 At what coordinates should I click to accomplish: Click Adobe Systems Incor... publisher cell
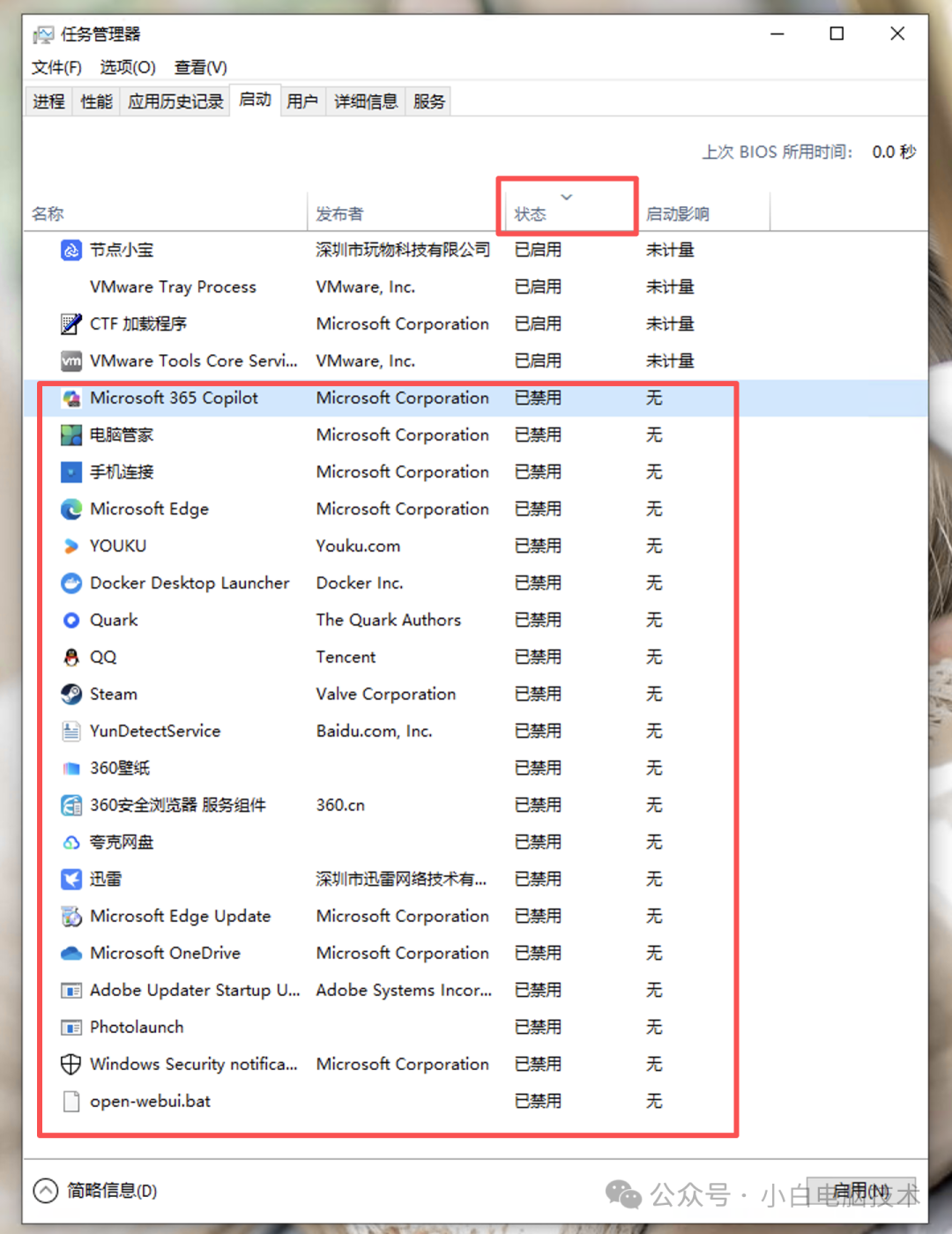[404, 991]
